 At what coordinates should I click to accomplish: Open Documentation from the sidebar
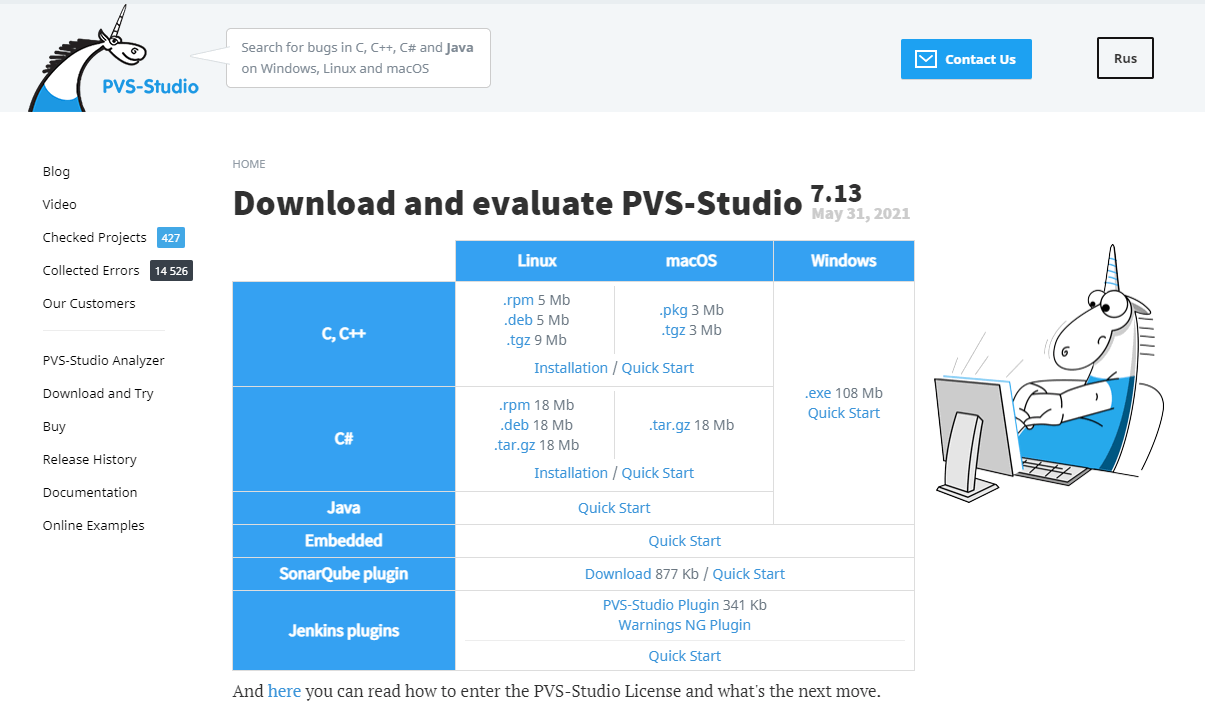90,492
